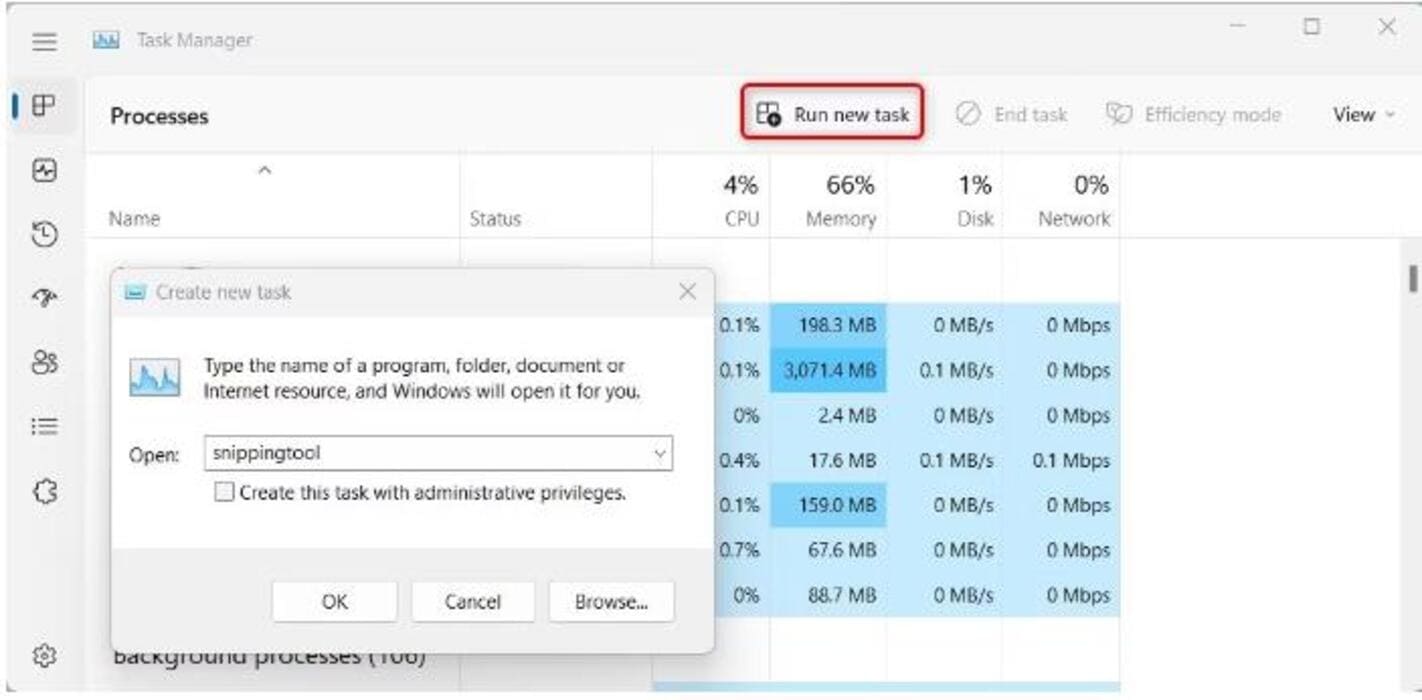Select the 0.7% CPU cell
The width and height of the screenshot is (1422, 700).
[741, 551]
